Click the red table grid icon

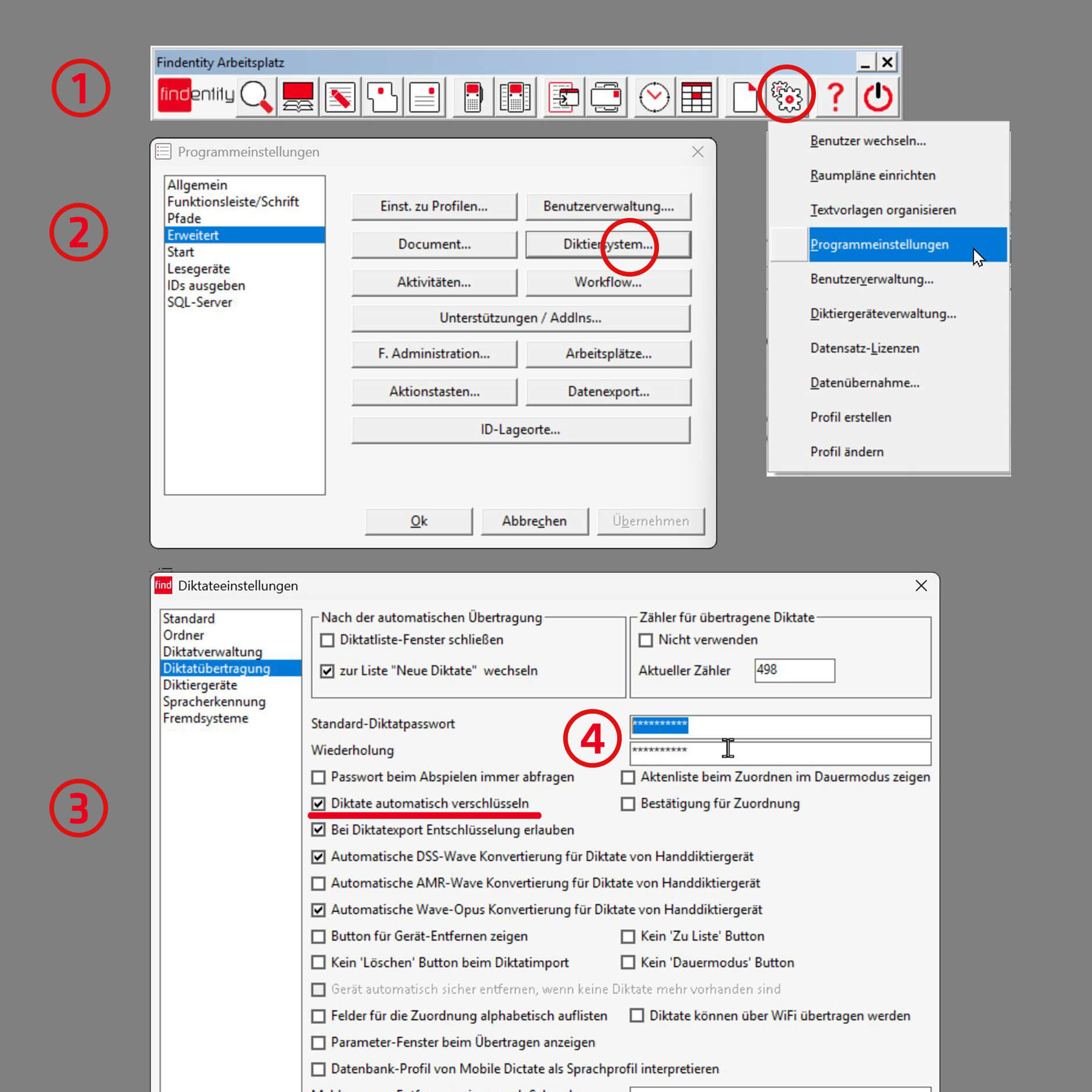(x=696, y=96)
